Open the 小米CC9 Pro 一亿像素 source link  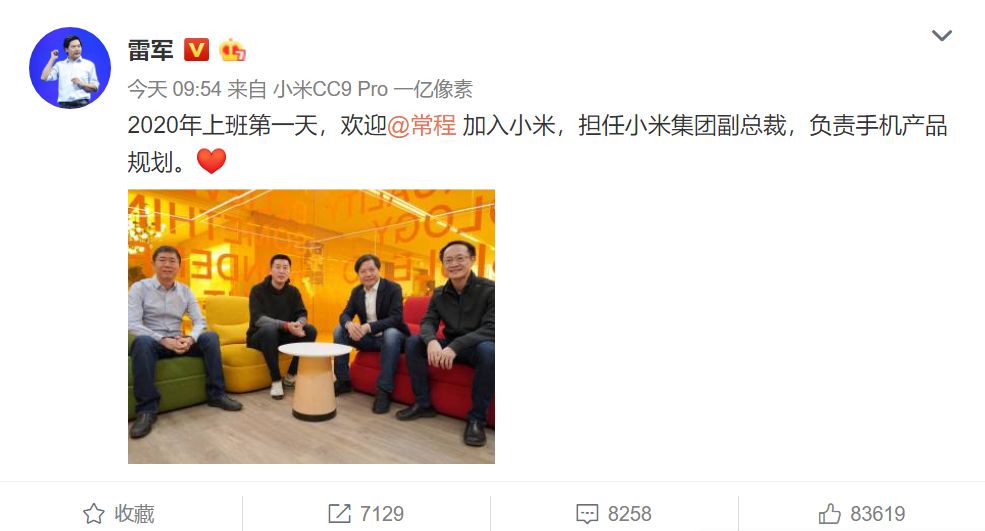tap(373, 89)
